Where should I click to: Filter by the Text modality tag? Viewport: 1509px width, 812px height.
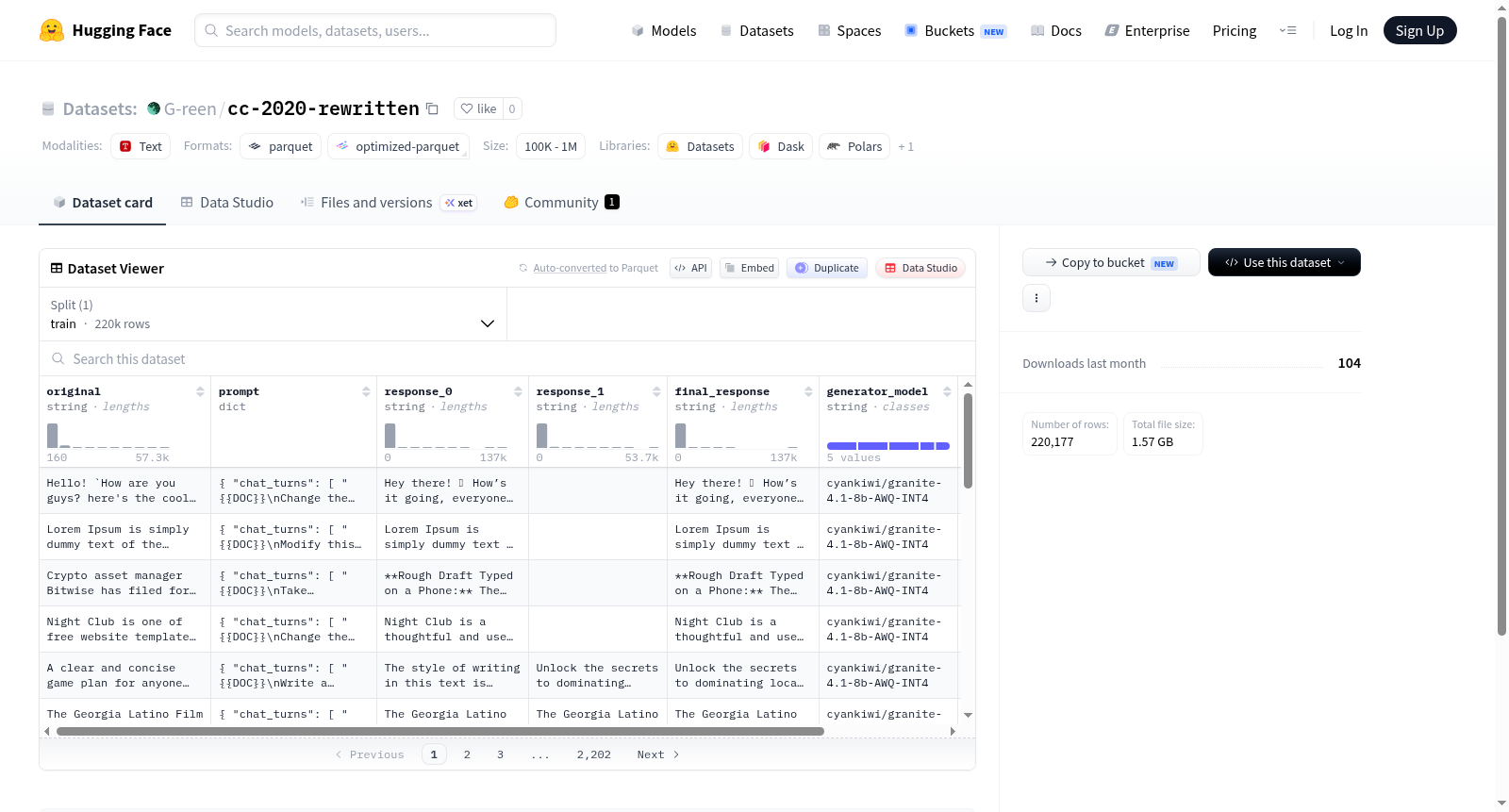pos(141,146)
